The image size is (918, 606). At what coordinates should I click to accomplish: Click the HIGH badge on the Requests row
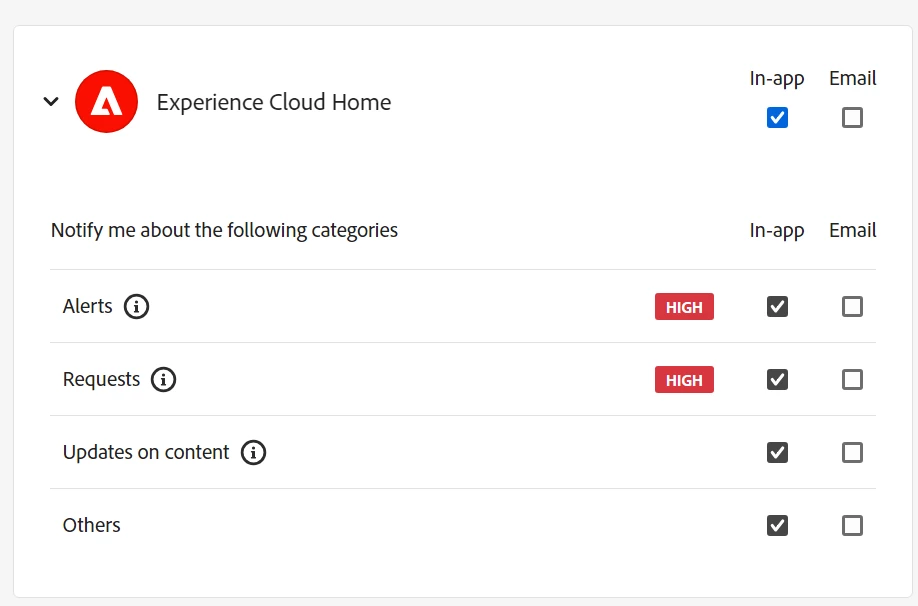tap(684, 380)
